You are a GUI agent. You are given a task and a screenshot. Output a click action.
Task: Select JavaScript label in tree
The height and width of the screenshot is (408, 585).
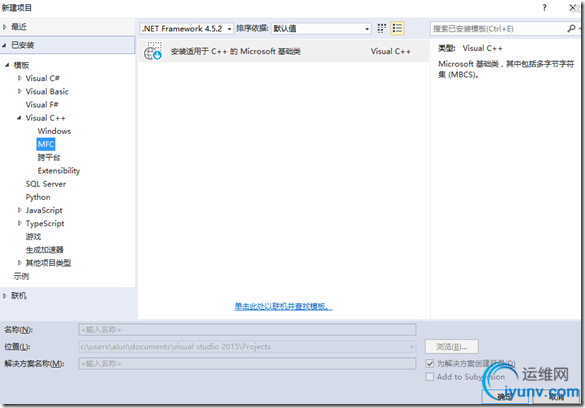(x=44, y=210)
